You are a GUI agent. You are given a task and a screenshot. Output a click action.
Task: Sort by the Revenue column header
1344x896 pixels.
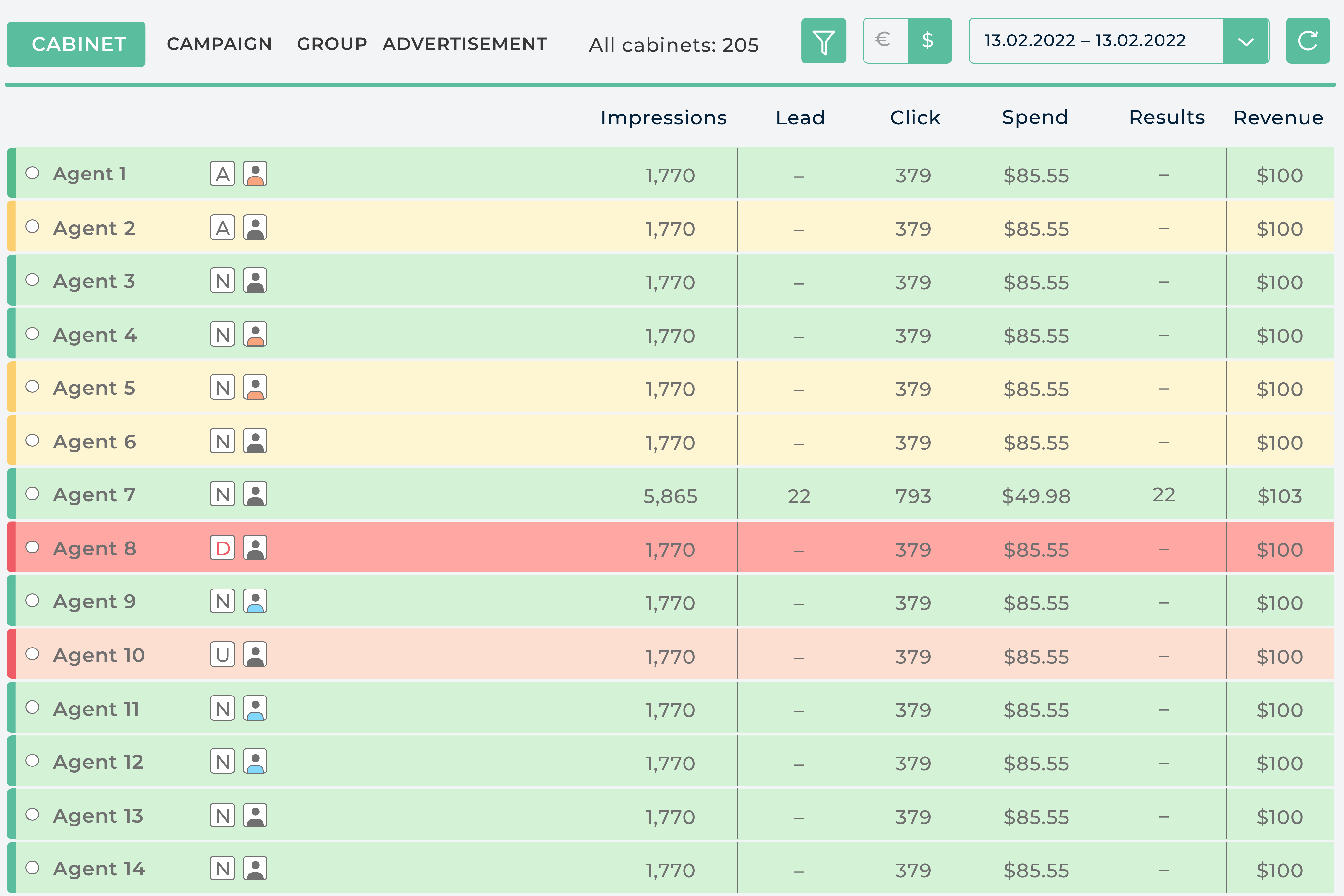pos(1278,117)
